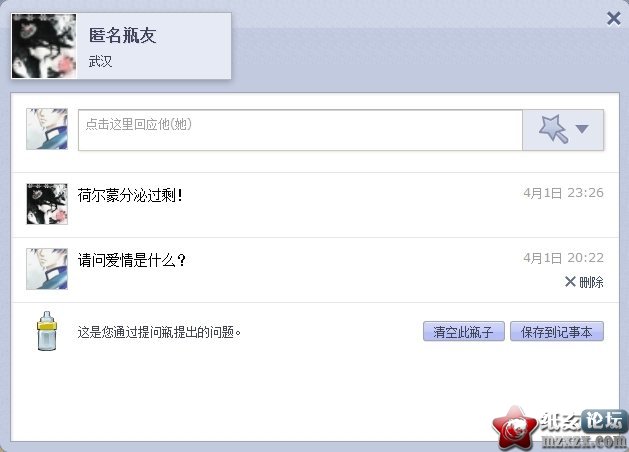Click the avatar next to 荷尔蒙分泌过剩 message

(47, 204)
